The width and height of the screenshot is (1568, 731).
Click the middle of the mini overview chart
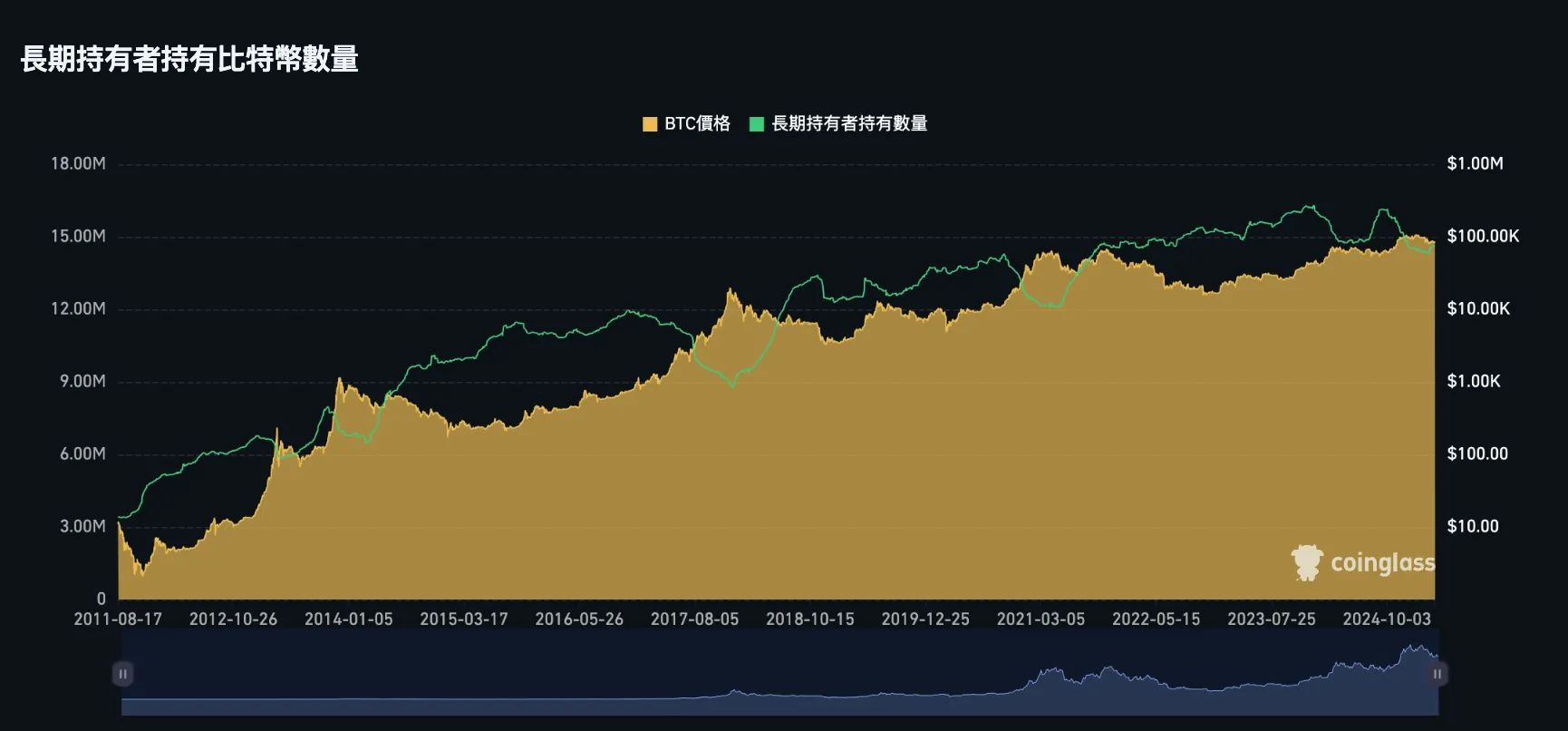click(779, 674)
